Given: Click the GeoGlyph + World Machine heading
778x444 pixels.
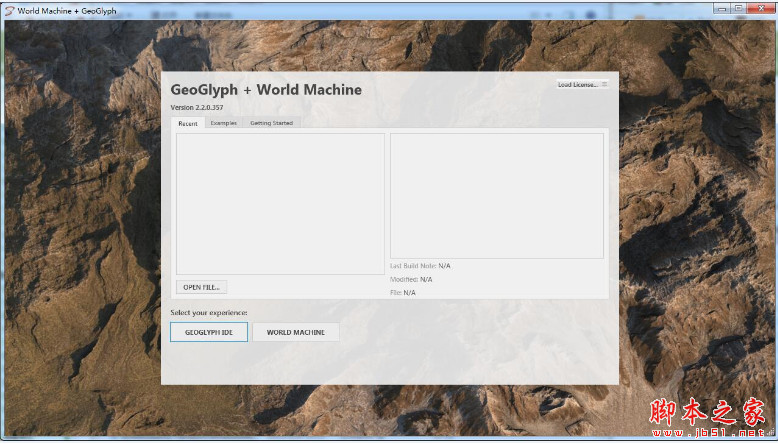Looking at the screenshot, I should pos(266,90).
